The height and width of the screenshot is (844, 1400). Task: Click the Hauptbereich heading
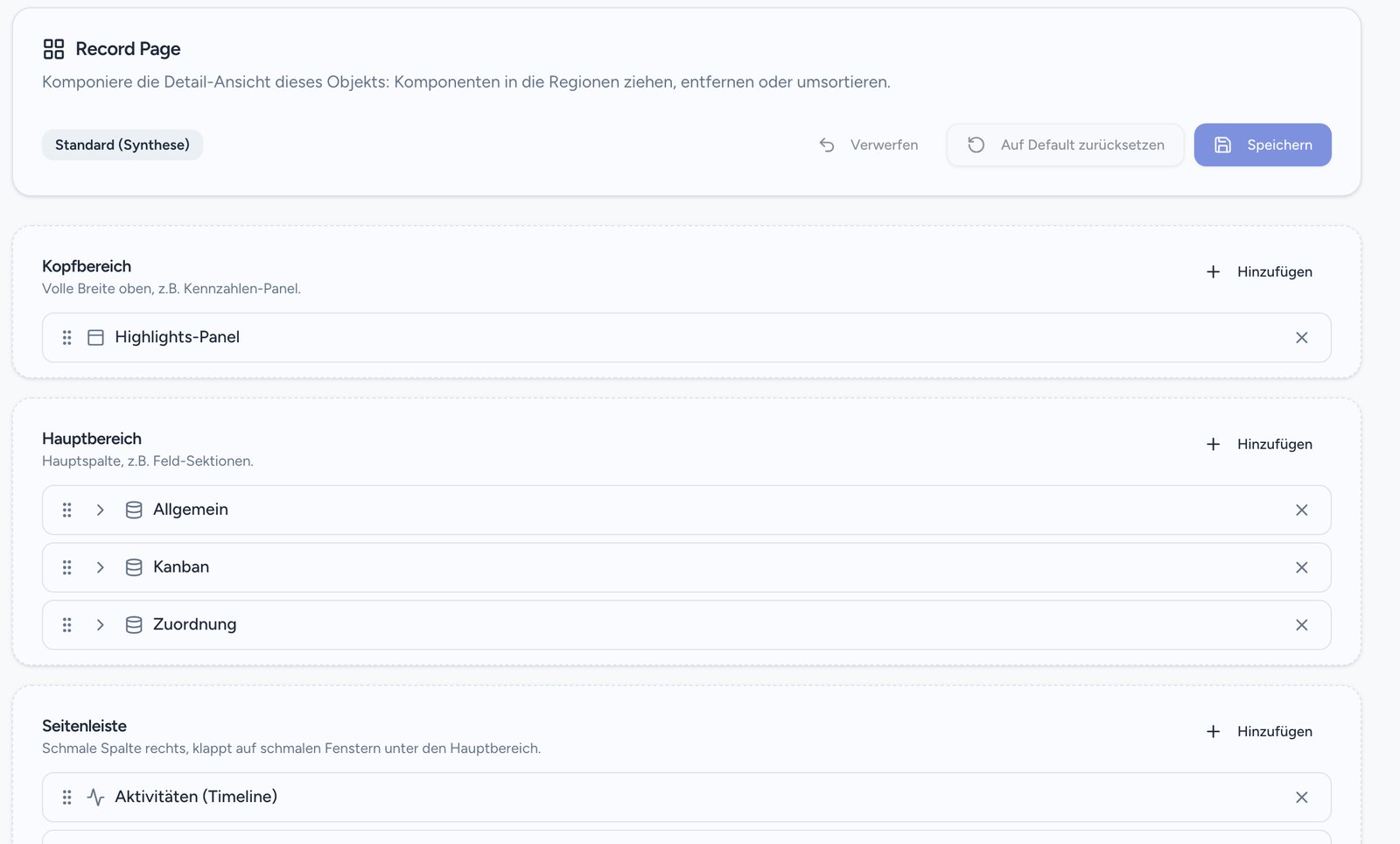point(92,439)
